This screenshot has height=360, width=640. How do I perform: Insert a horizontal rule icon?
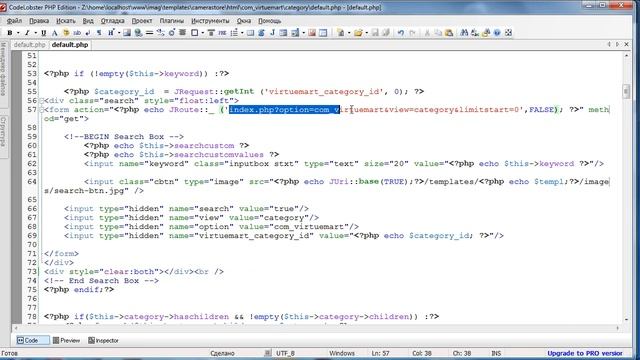149,33
